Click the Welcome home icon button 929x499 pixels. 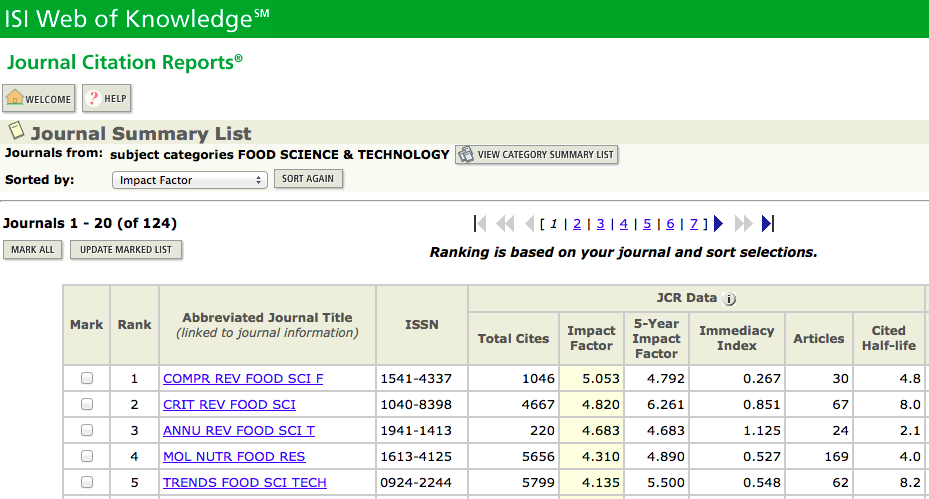[39, 99]
